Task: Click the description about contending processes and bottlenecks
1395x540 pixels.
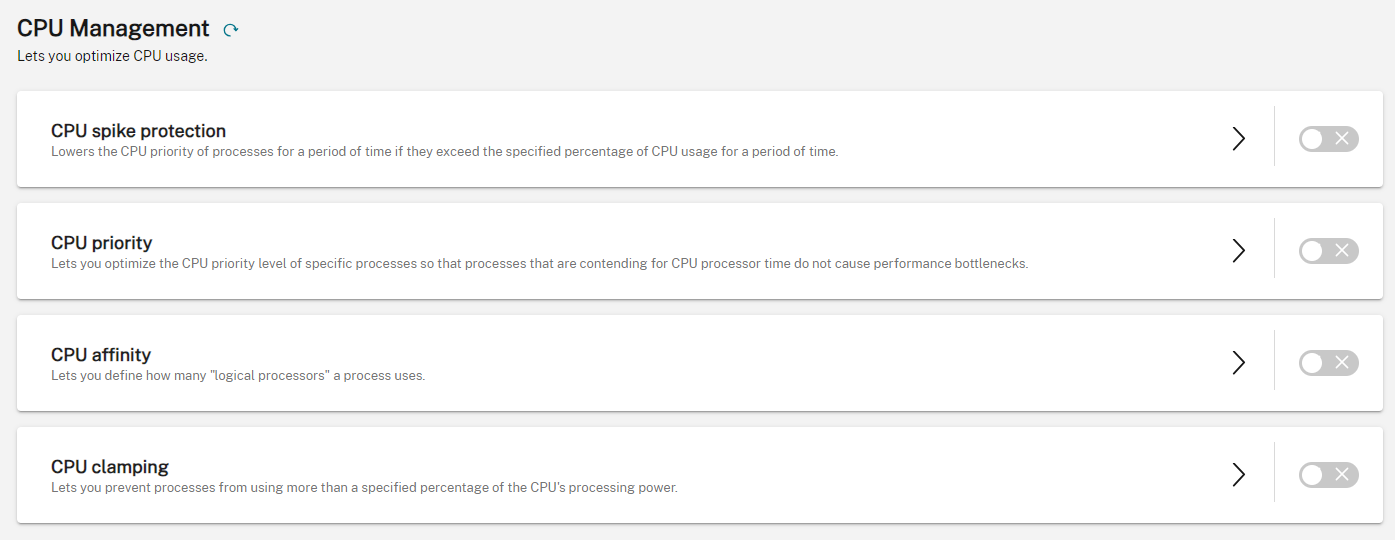Action: (x=539, y=264)
